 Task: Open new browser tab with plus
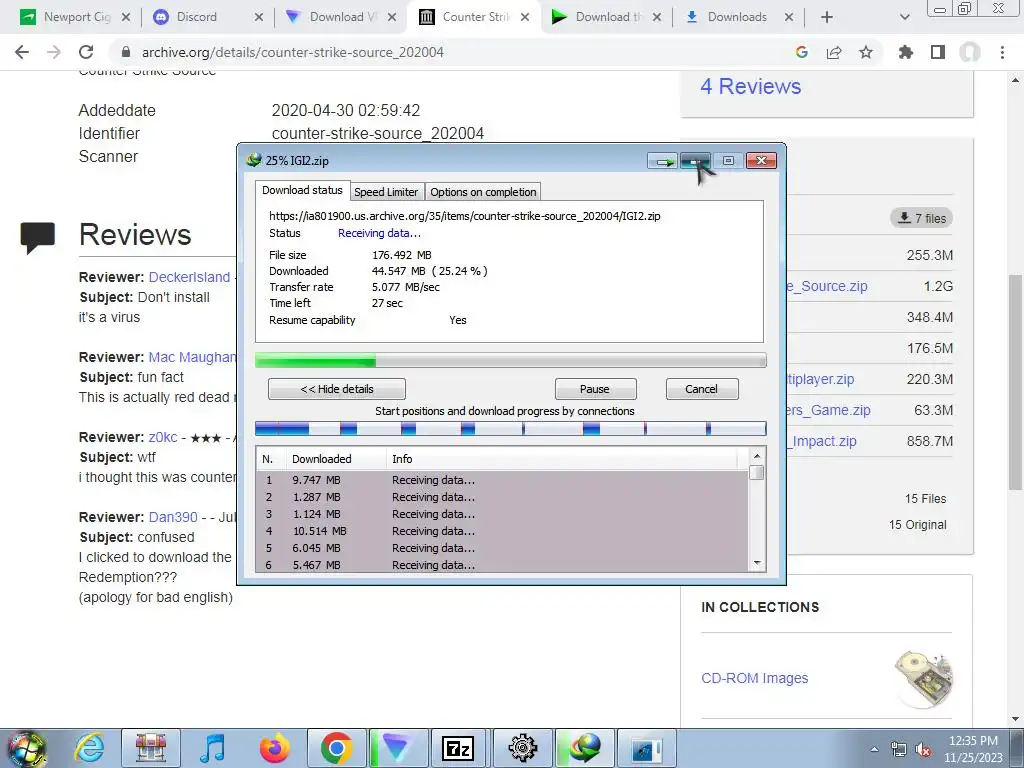(x=827, y=17)
